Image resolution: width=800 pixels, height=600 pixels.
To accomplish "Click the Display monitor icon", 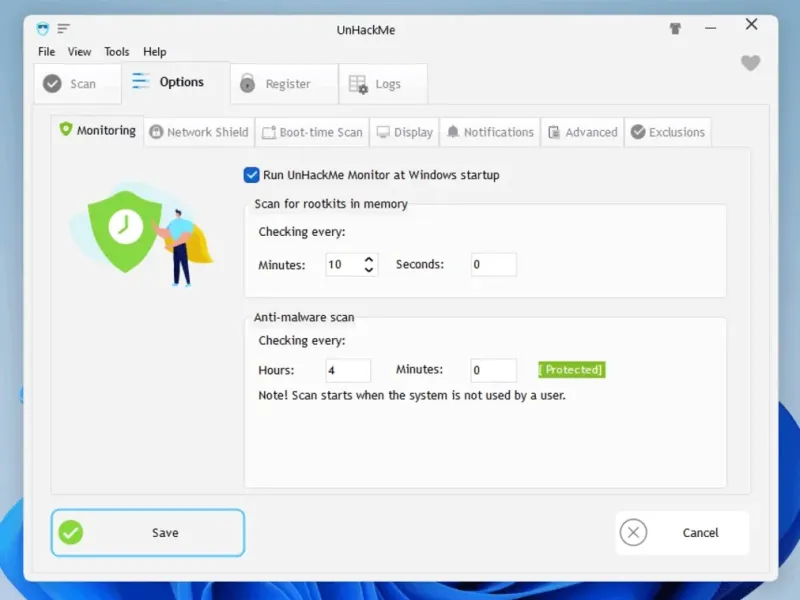I will (383, 132).
